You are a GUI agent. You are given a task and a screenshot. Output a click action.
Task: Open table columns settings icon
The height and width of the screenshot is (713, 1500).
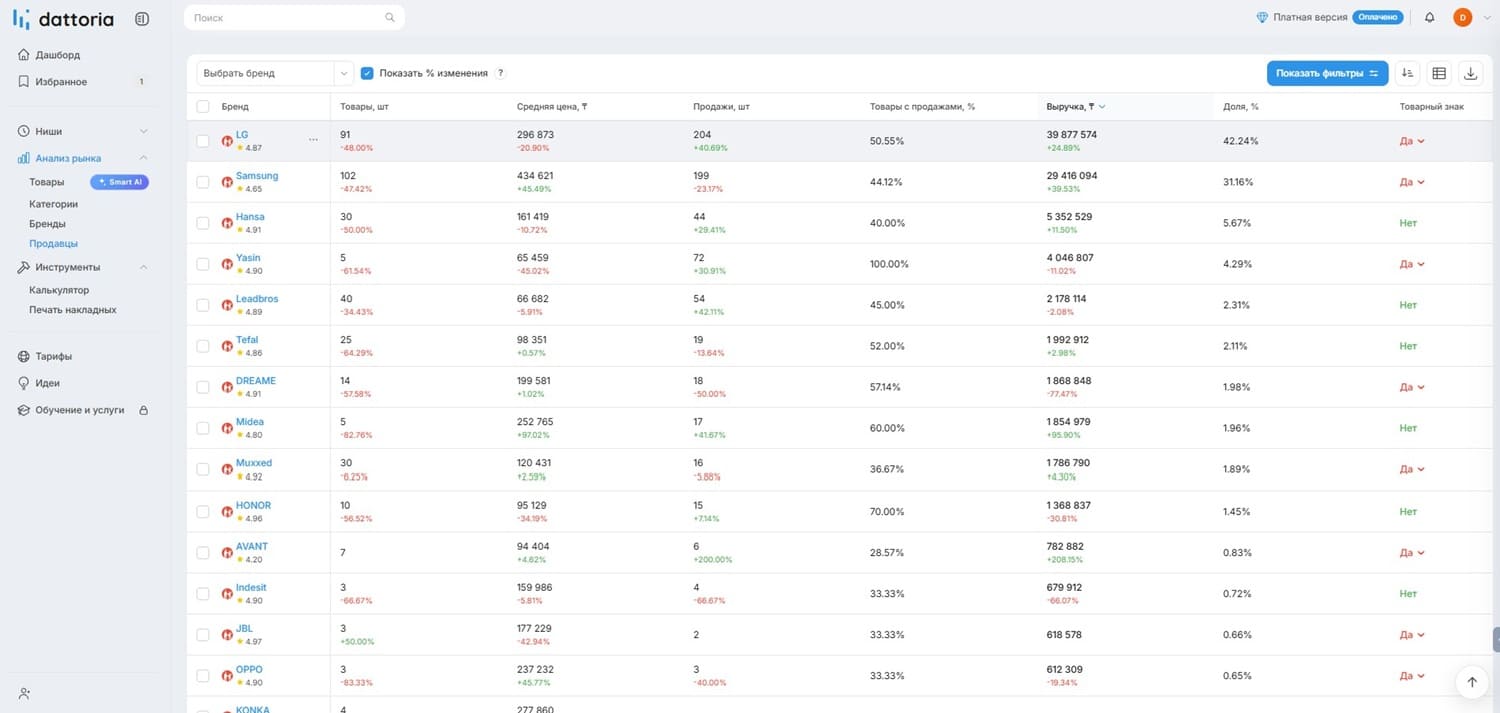coord(1439,73)
